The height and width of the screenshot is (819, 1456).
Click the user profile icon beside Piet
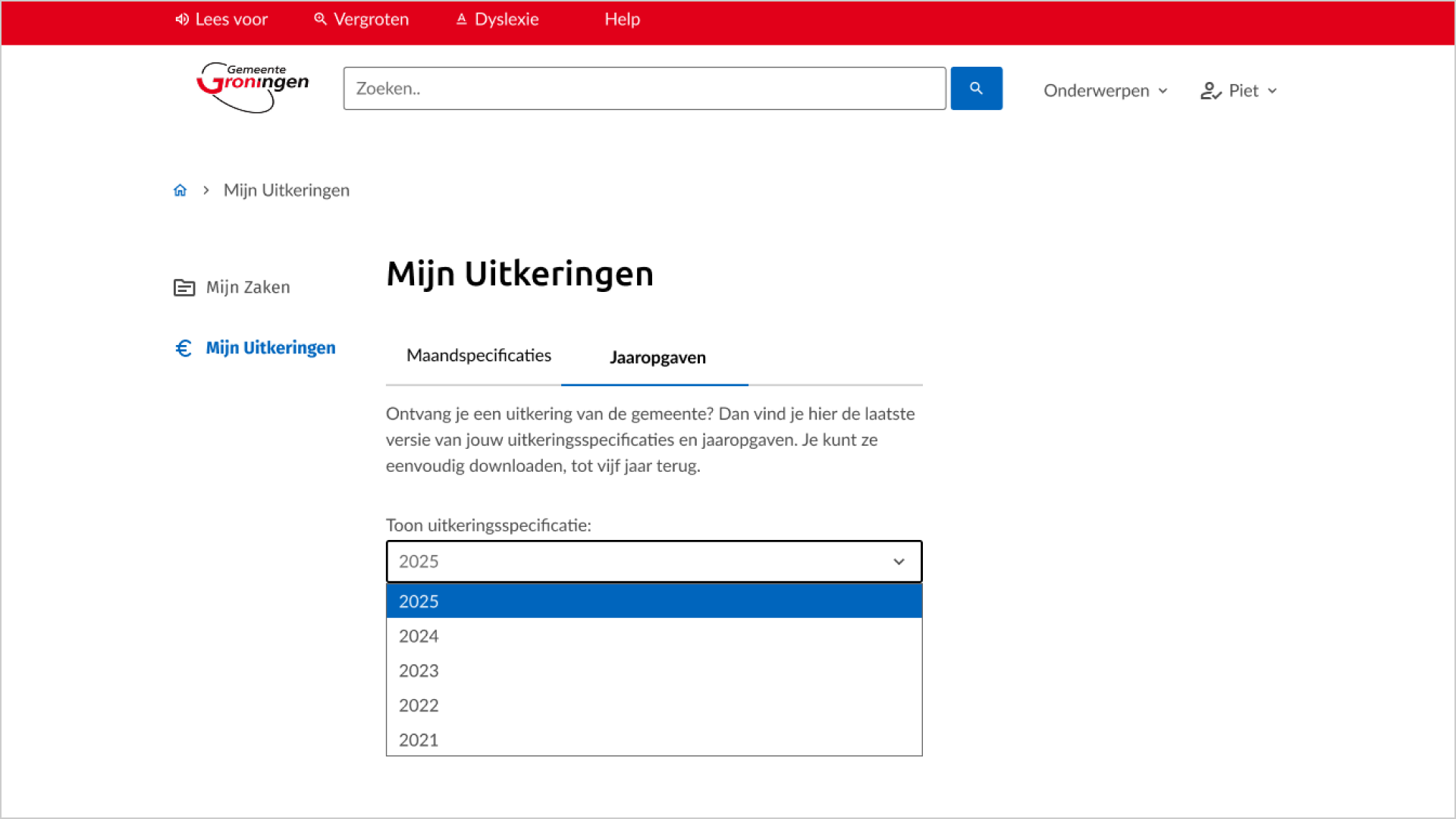coord(1210,91)
